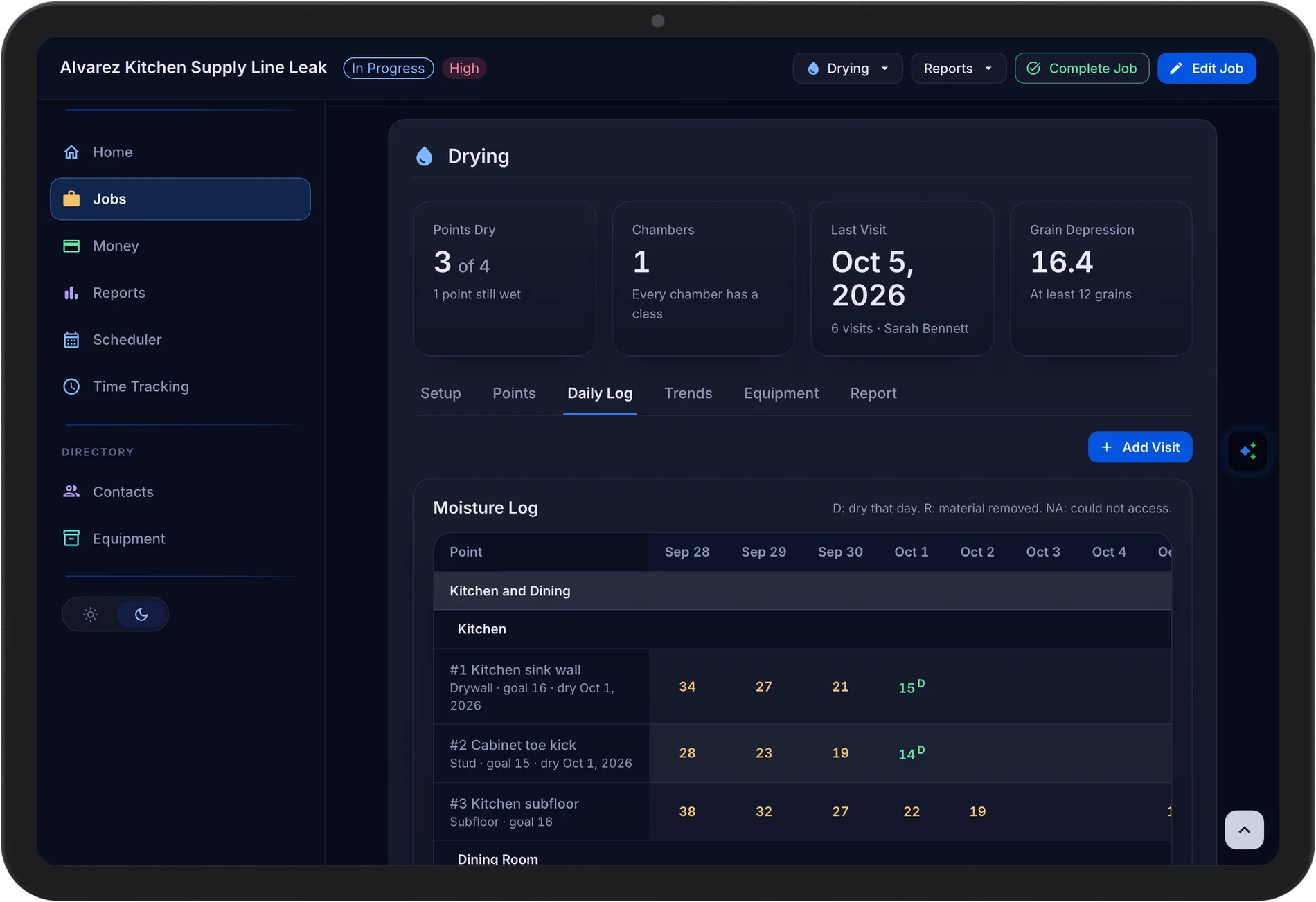Click the Home house icon

71,152
